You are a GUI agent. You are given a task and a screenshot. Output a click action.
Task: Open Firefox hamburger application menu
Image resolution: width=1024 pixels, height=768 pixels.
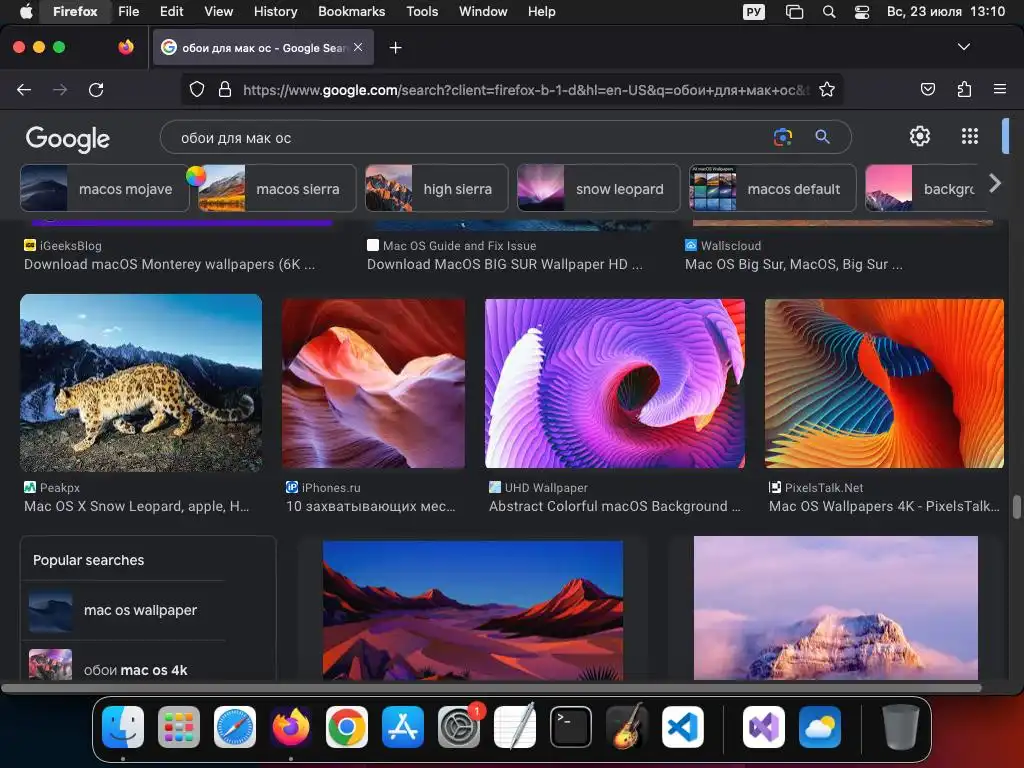[999, 89]
